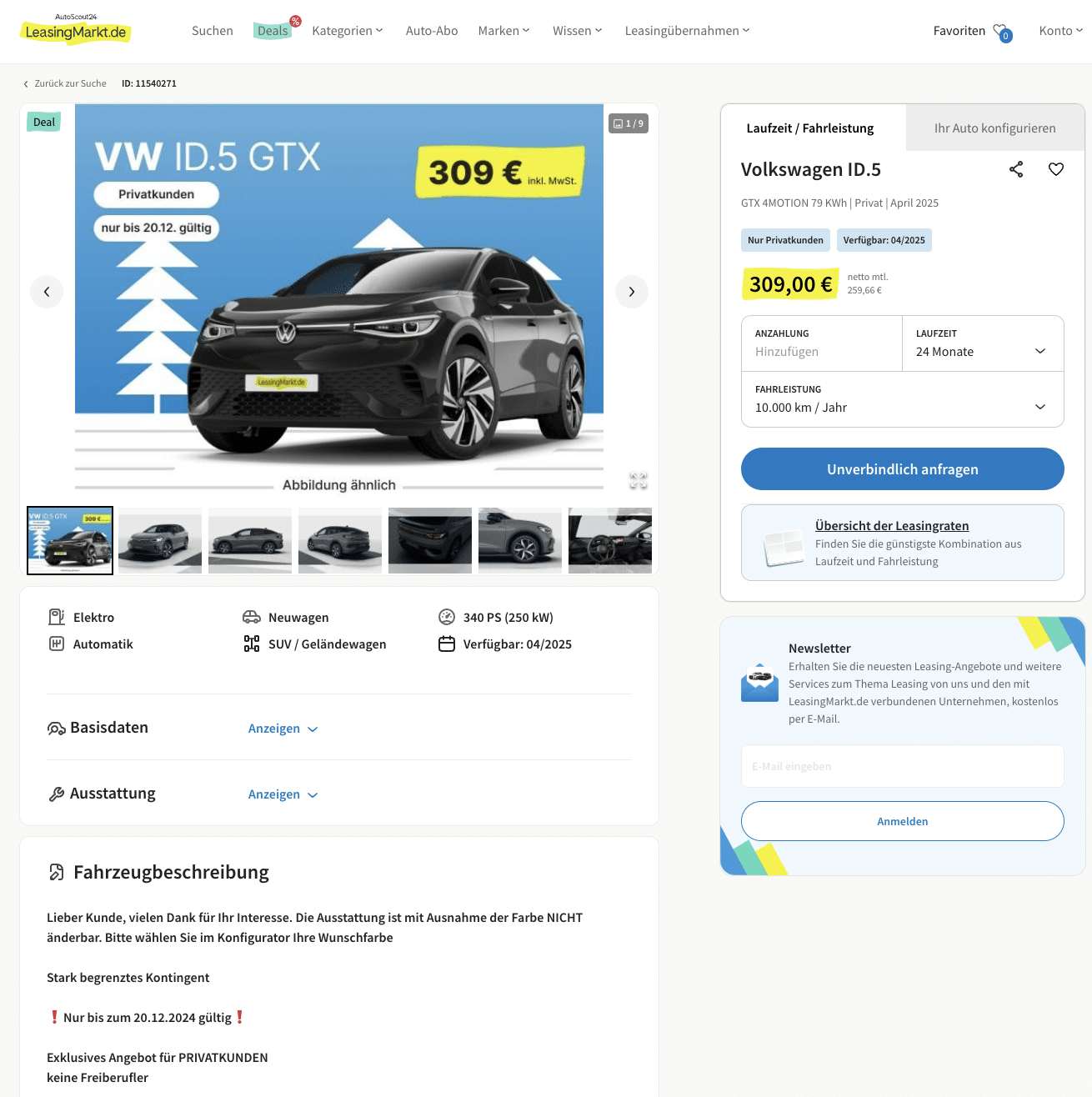Screen dimensions: 1092x1097
Task: Open the Deals menu item
Action: 273,31
